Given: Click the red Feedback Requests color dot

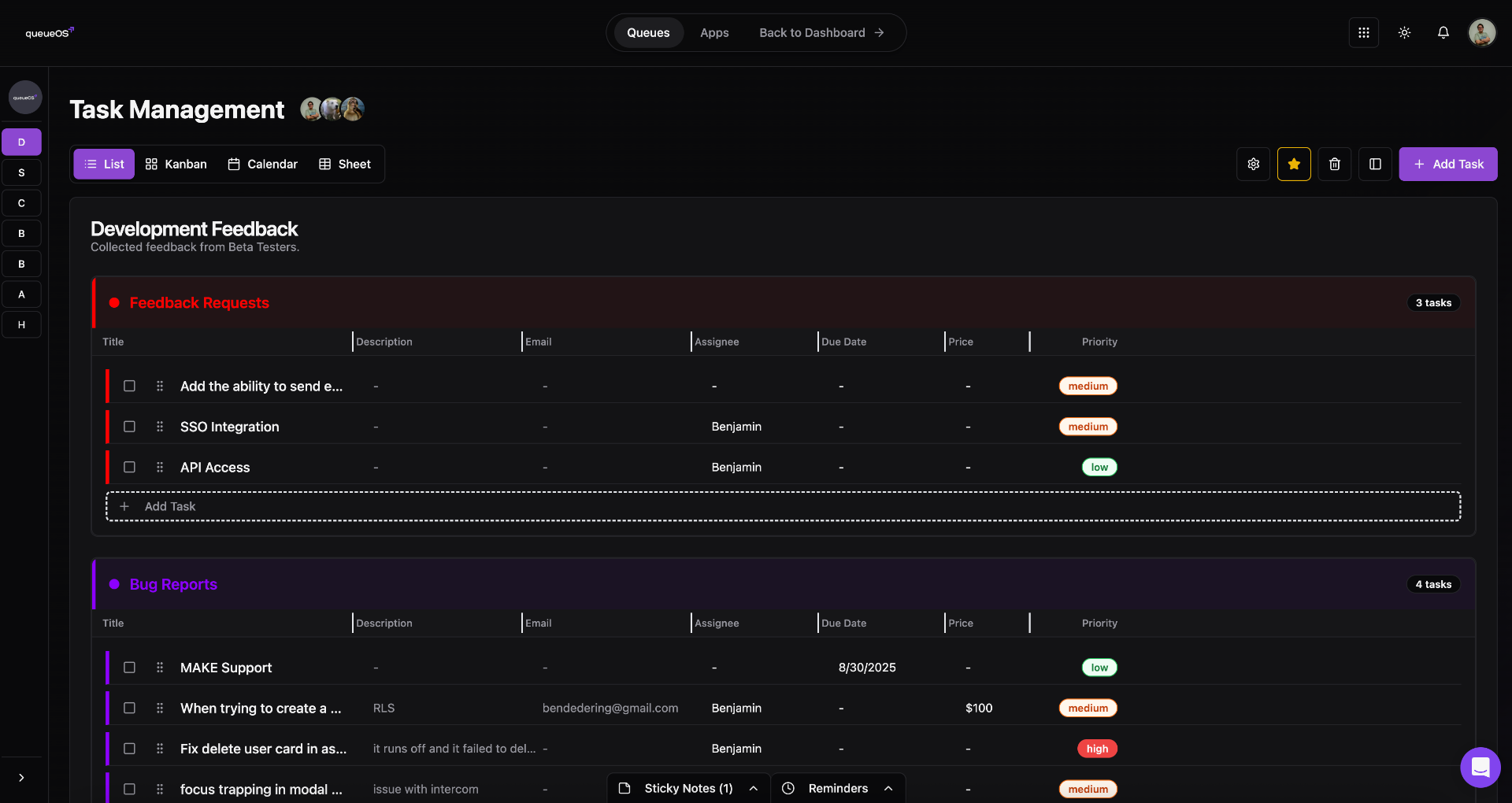Looking at the screenshot, I should pyautogui.click(x=114, y=303).
